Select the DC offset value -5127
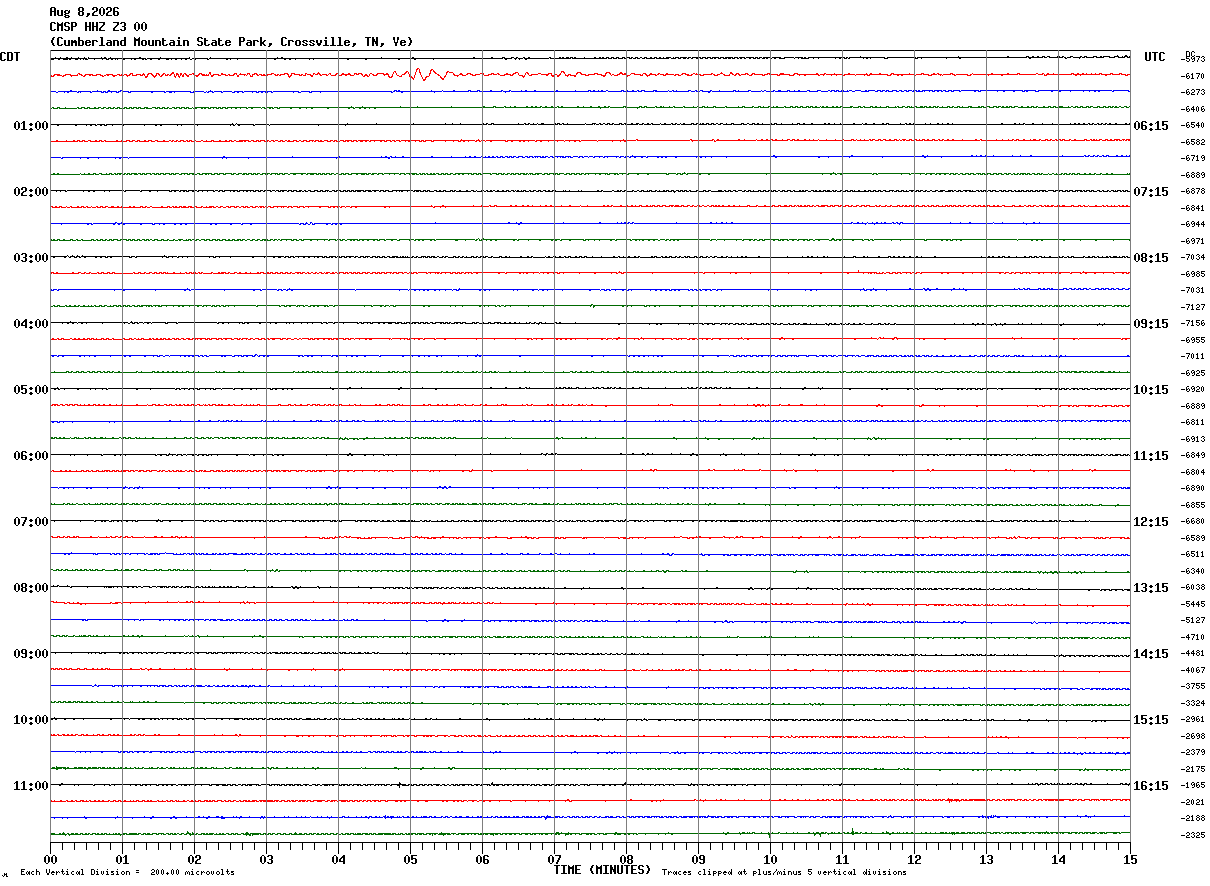The image size is (1210, 886). point(1194,621)
